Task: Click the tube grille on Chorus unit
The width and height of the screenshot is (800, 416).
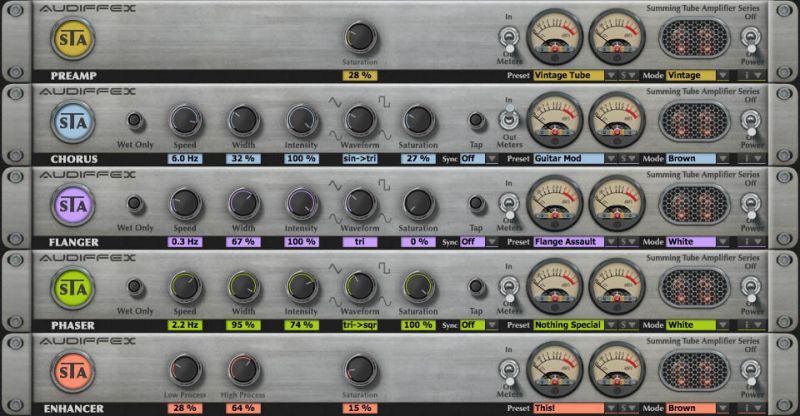Action: (x=694, y=121)
